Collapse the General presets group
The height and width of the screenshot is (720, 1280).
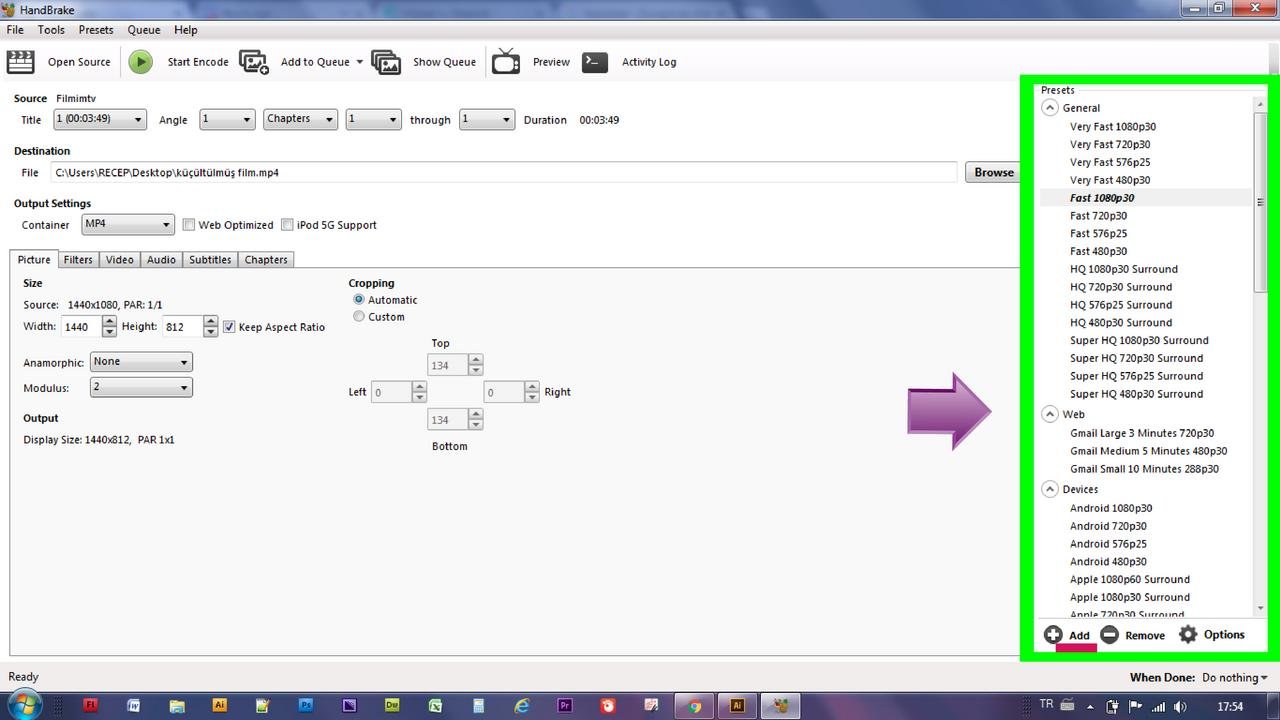[x=1050, y=108]
